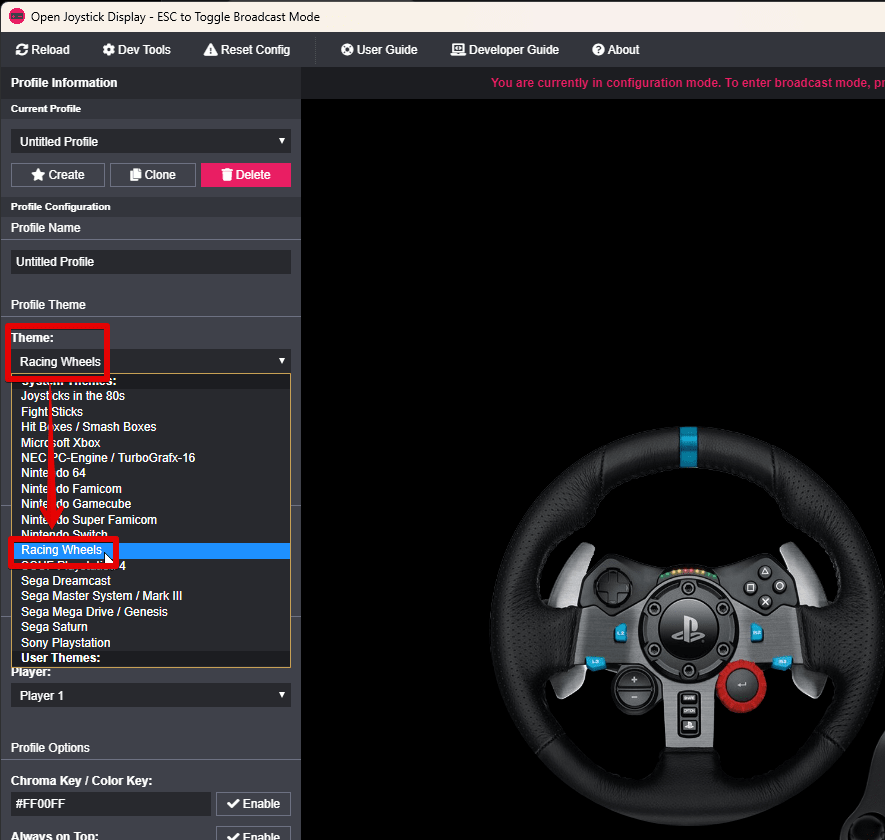Click the minus button on the wheel
Image resolution: width=885 pixels, height=840 pixels.
point(634,698)
